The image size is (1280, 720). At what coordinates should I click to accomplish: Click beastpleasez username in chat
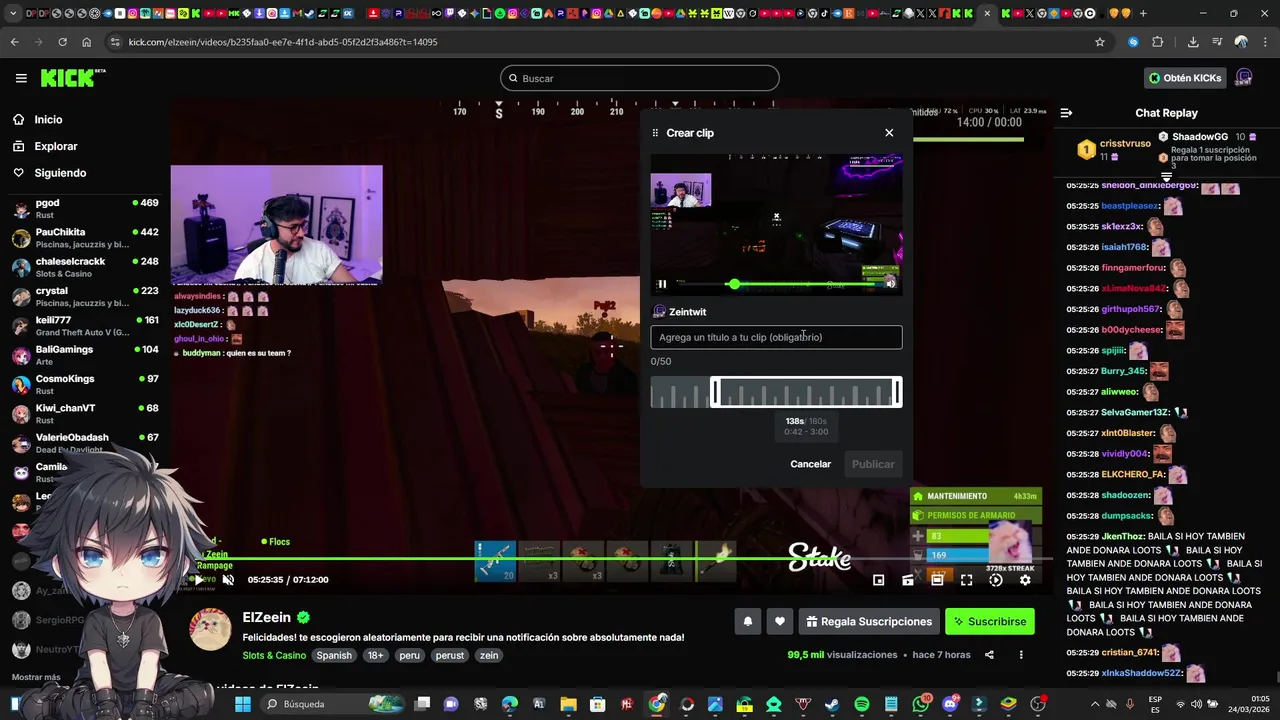coord(1129,206)
